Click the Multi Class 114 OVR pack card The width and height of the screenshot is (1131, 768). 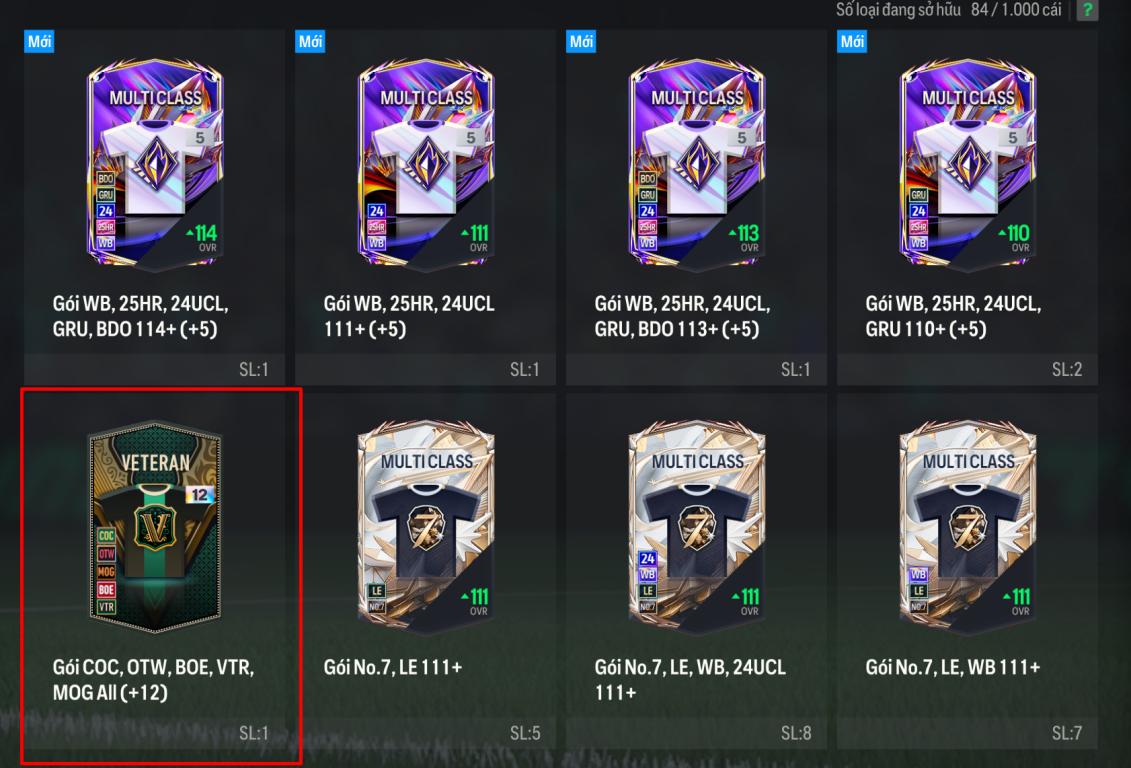click(x=155, y=164)
